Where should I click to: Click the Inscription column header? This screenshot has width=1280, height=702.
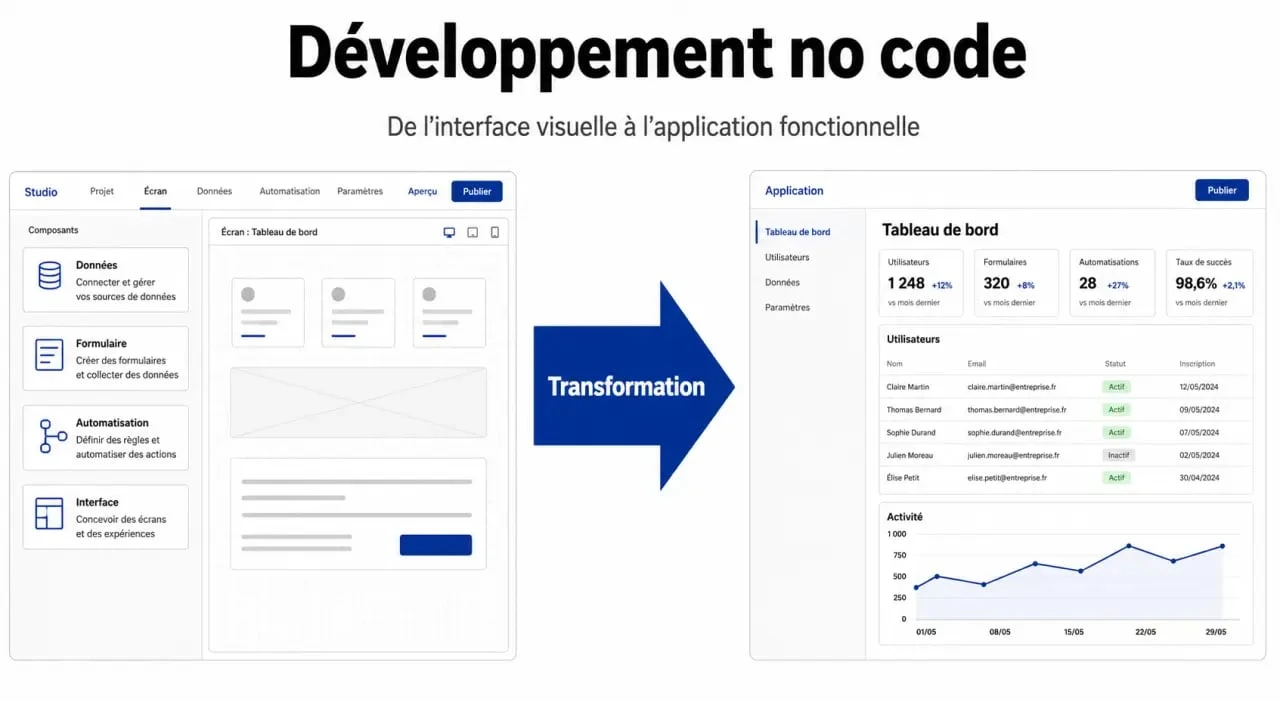[x=1197, y=364]
